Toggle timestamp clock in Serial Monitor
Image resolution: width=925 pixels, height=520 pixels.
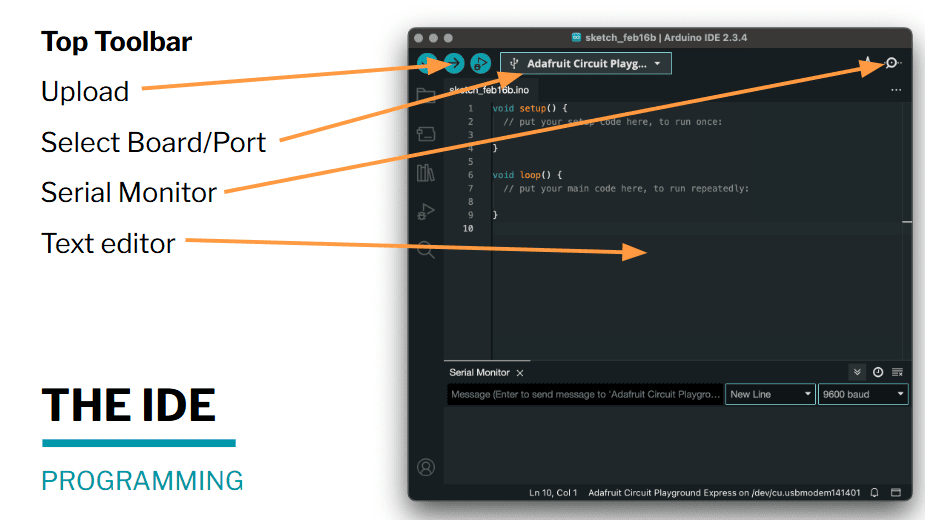click(x=878, y=372)
